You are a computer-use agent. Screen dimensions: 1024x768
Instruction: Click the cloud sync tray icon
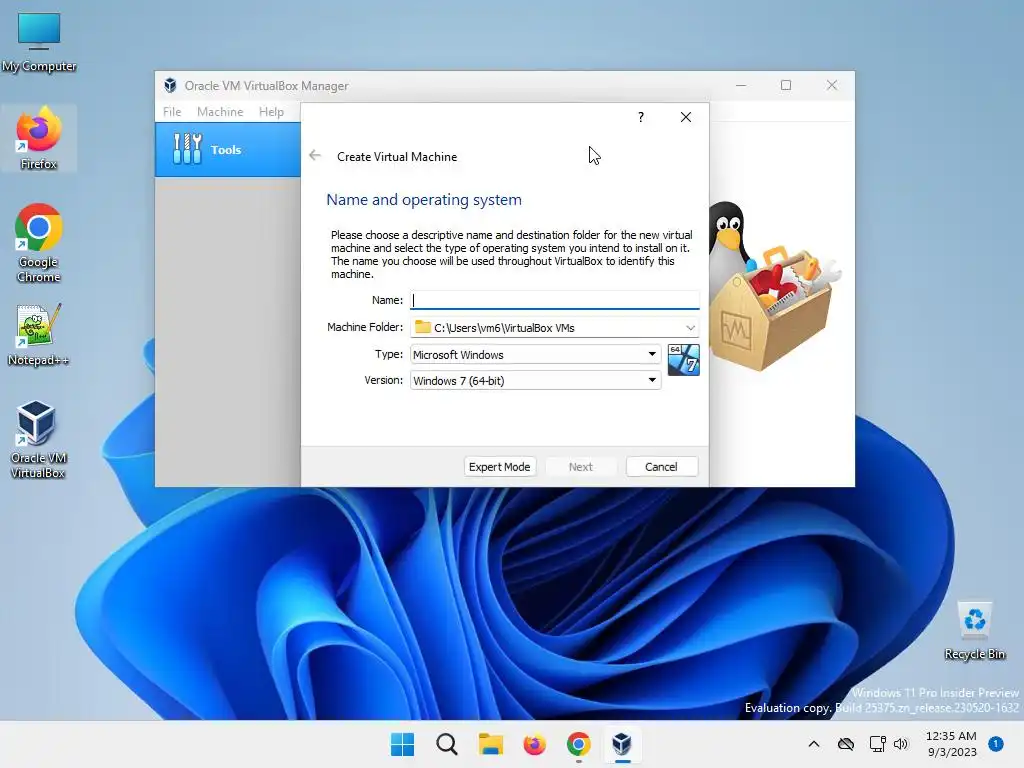[x=846, y=744]
